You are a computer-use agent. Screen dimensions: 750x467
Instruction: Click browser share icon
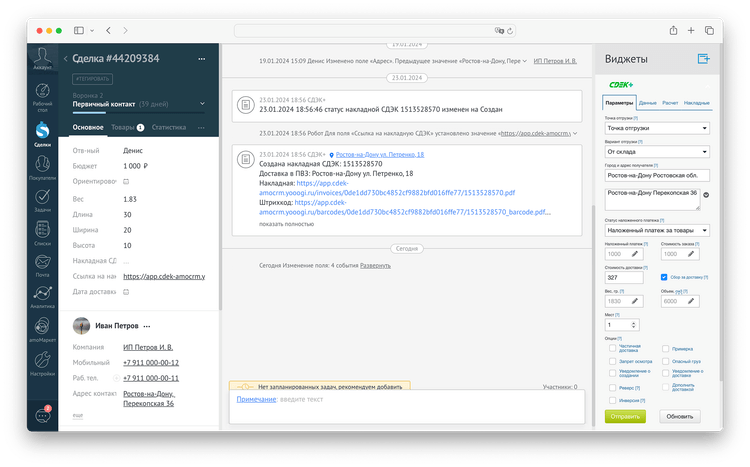[x=673, y=30]
